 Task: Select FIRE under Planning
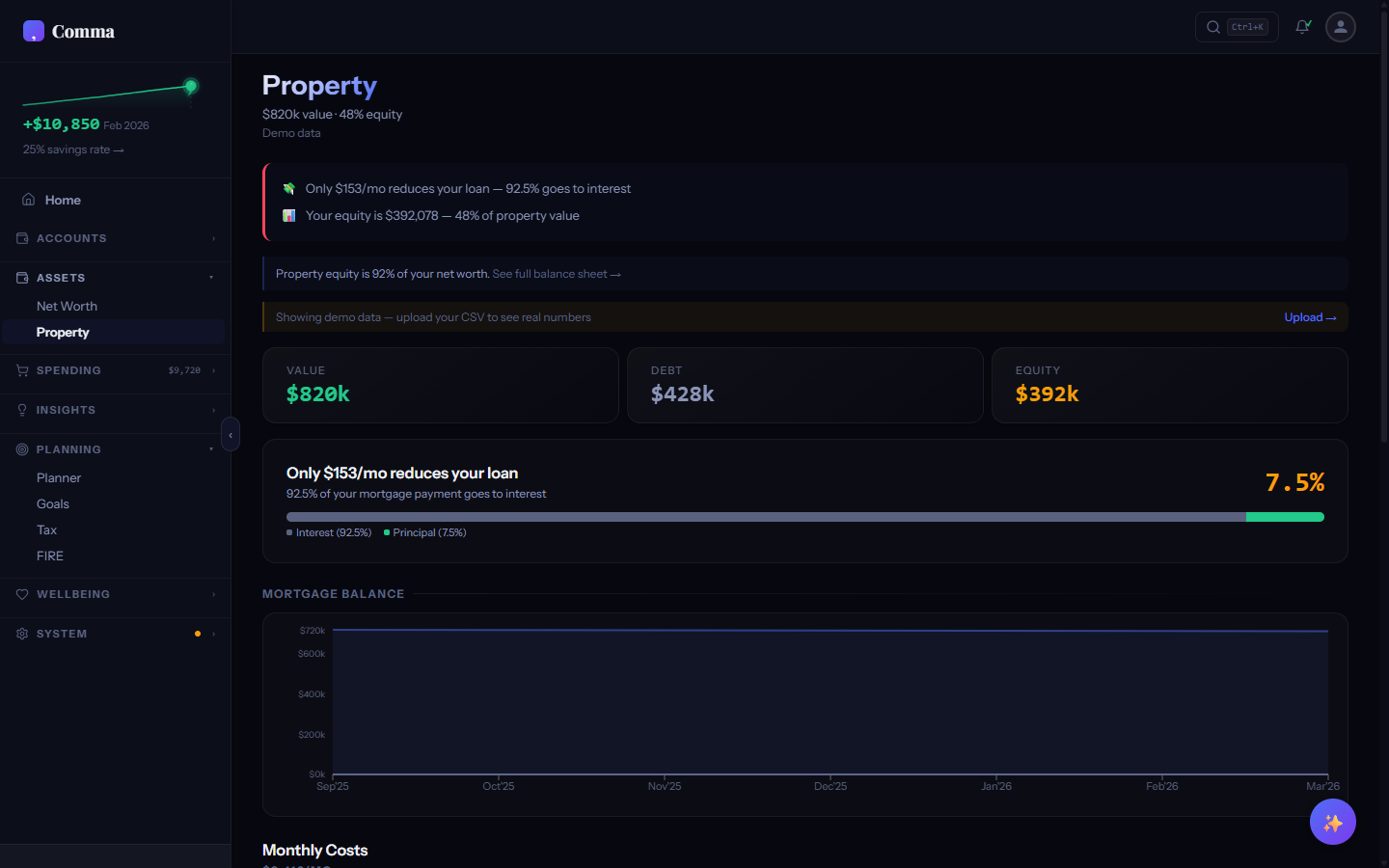tap(48, 556)
